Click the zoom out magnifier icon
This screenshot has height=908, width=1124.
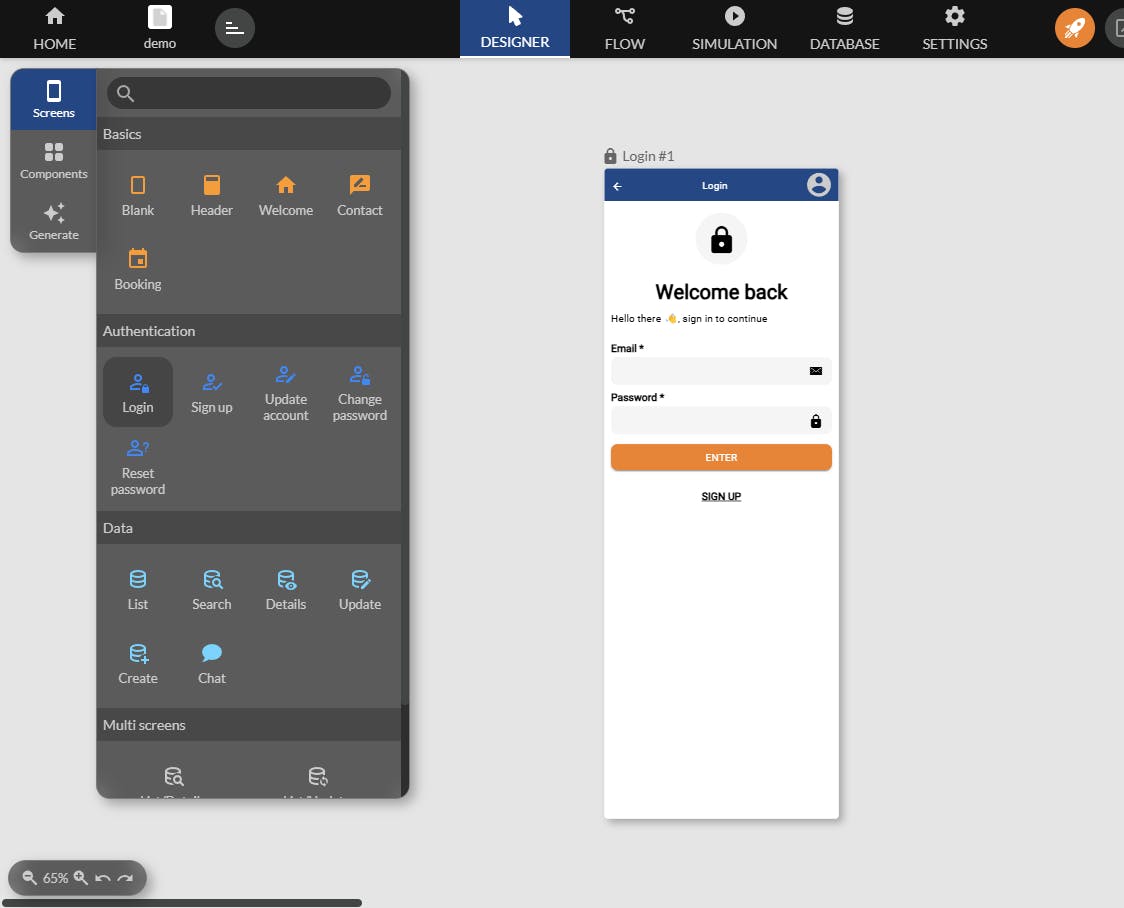(x=29, y=877)
